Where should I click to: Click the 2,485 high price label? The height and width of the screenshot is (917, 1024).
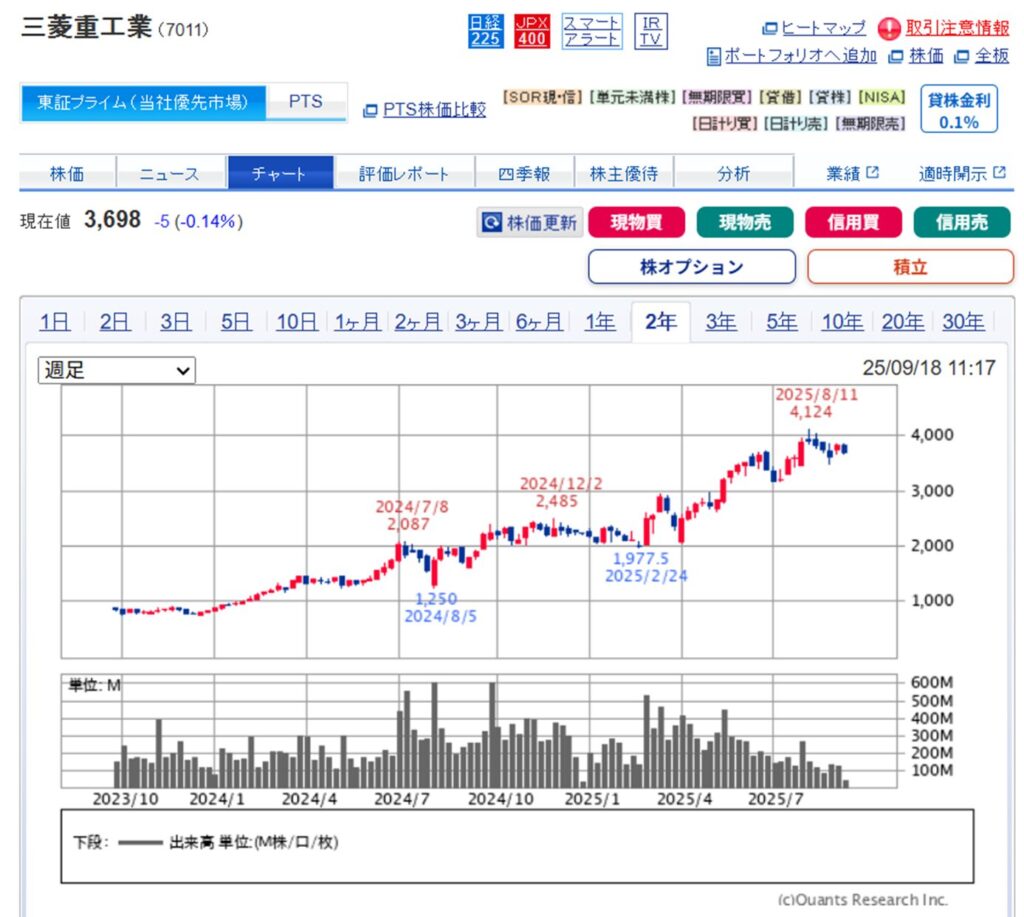(x=557, y=501)
